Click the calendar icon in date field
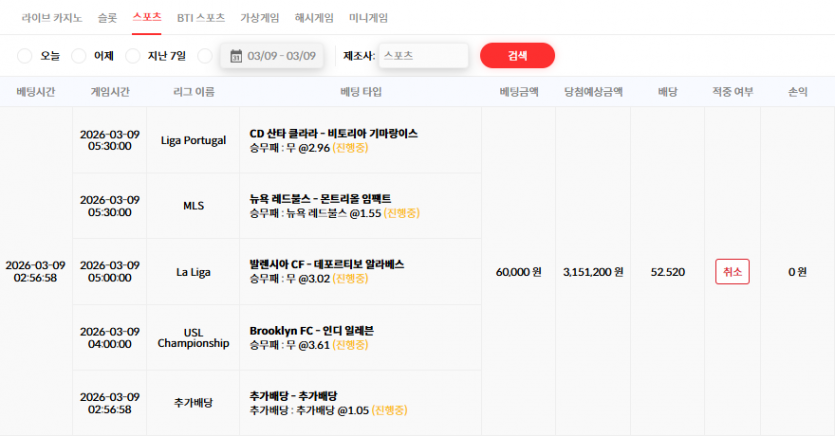The height and width of the screenshot is (436, 835). [236, 56]
